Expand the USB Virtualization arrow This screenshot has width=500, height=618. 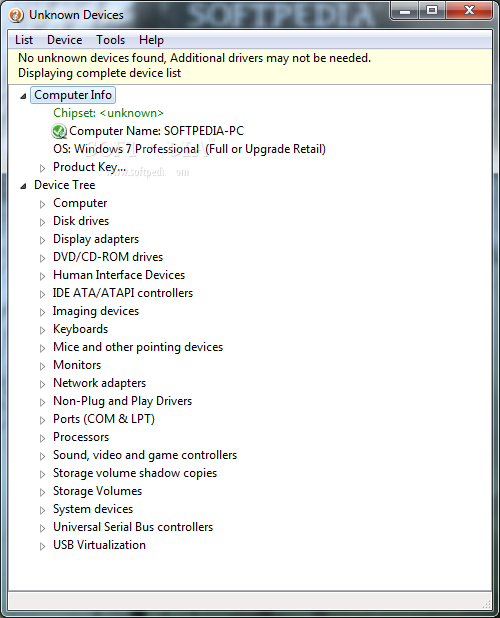(x=42, y=546)
